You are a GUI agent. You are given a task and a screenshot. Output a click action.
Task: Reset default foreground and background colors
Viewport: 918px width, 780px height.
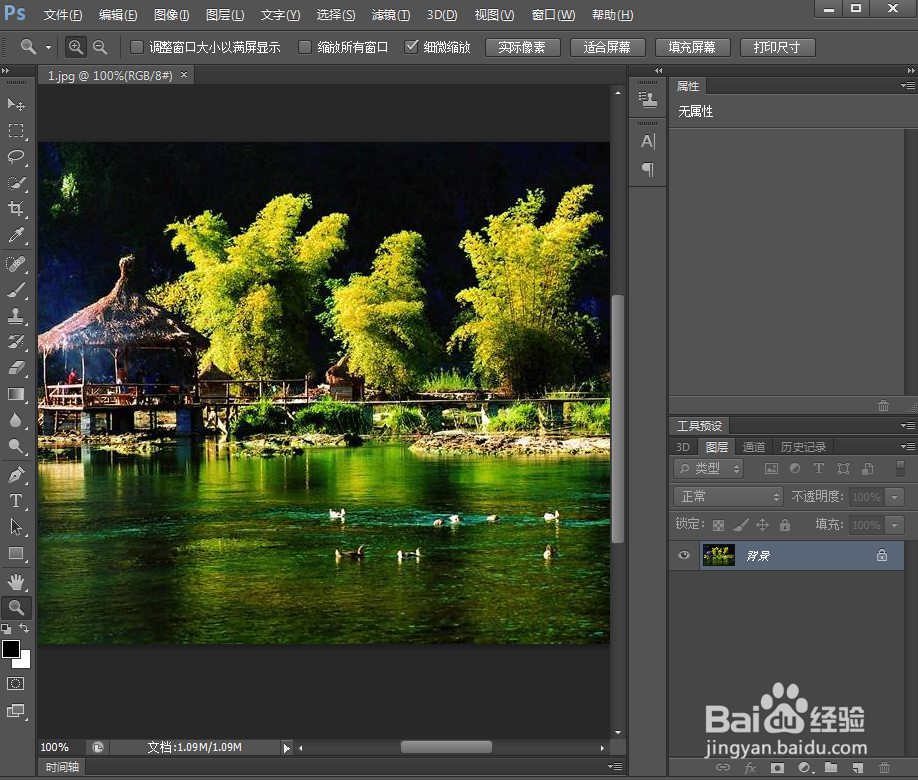coord(6,629)
